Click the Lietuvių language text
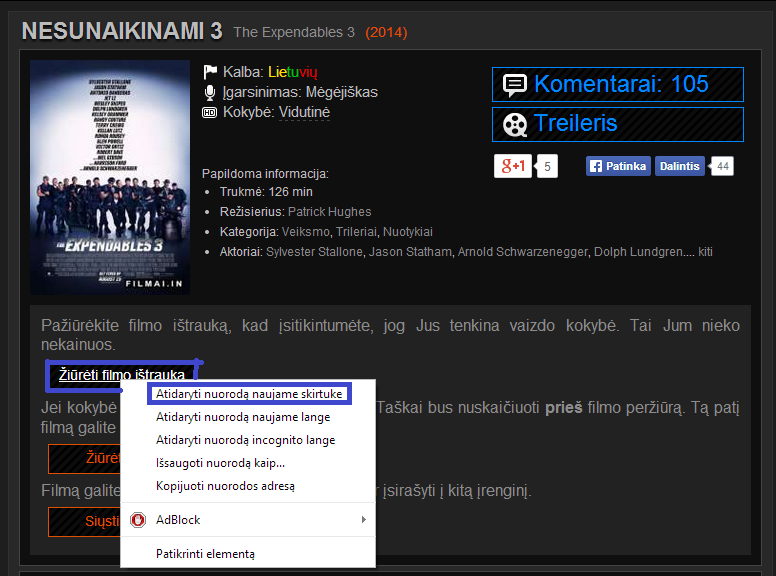 click(x=292, y=72)
